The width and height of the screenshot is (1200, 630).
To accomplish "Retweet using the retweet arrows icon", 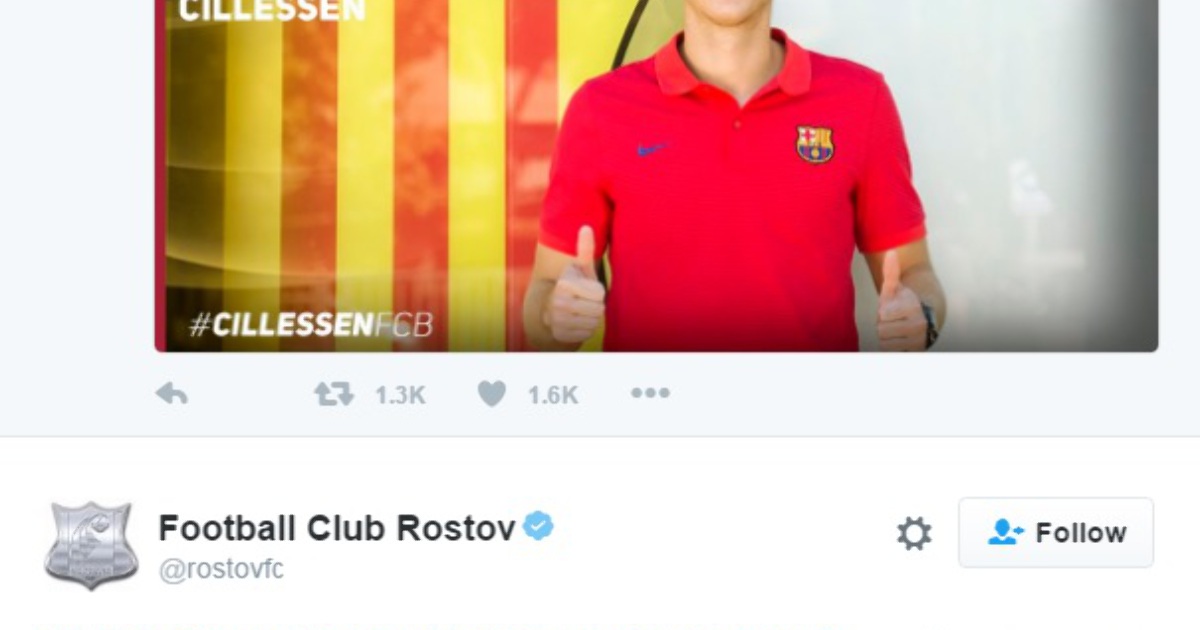I will 334,395.
